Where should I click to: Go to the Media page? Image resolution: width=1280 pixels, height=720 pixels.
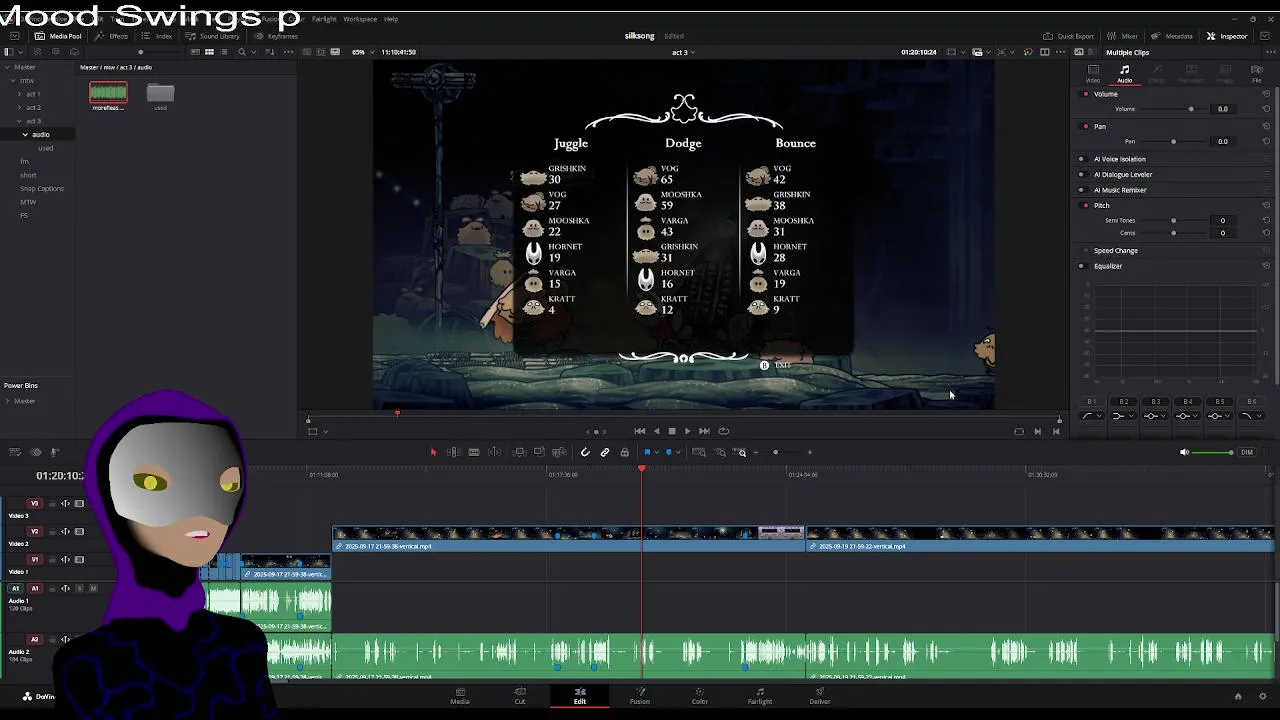coord(460,696)
